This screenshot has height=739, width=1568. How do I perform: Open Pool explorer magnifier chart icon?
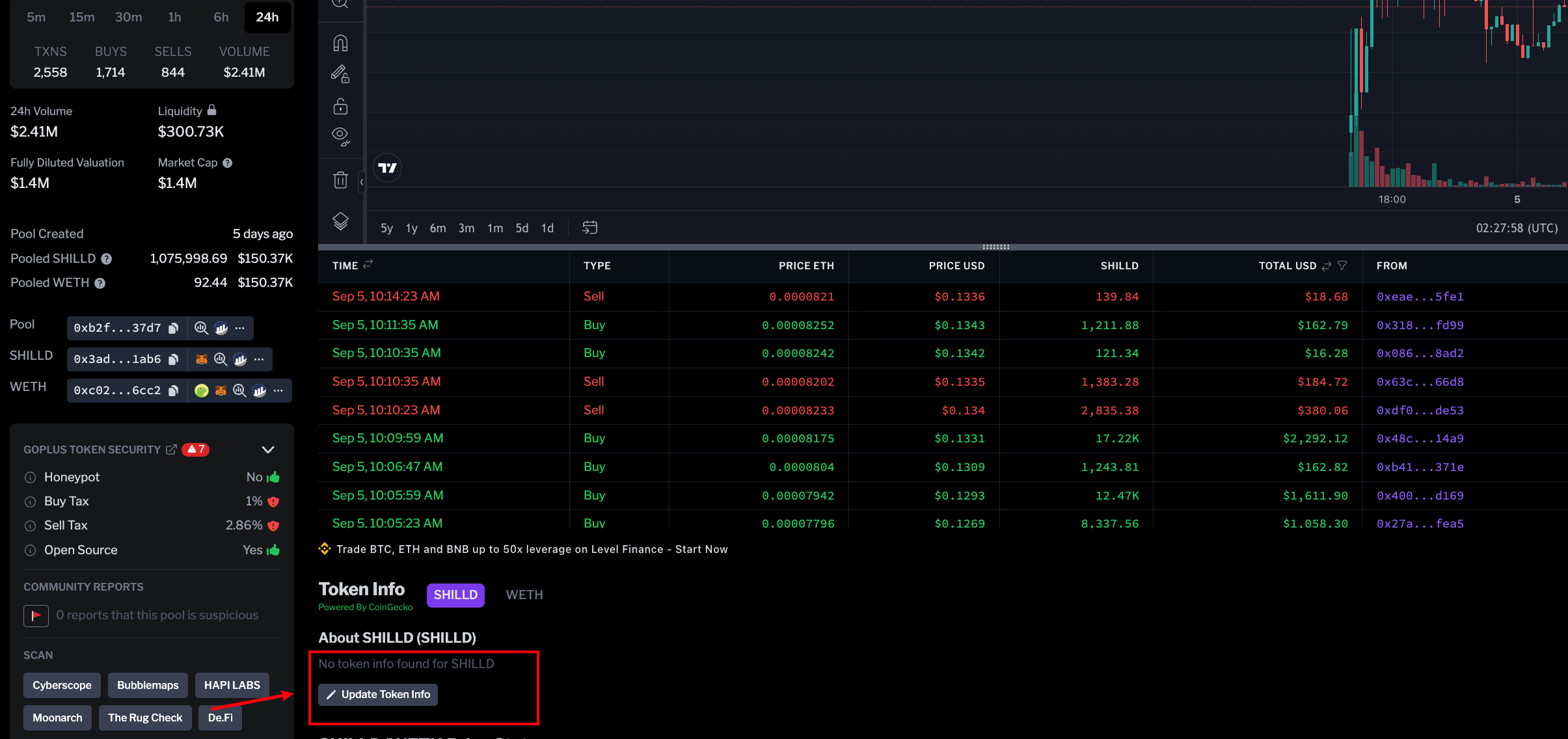point(202,328)
